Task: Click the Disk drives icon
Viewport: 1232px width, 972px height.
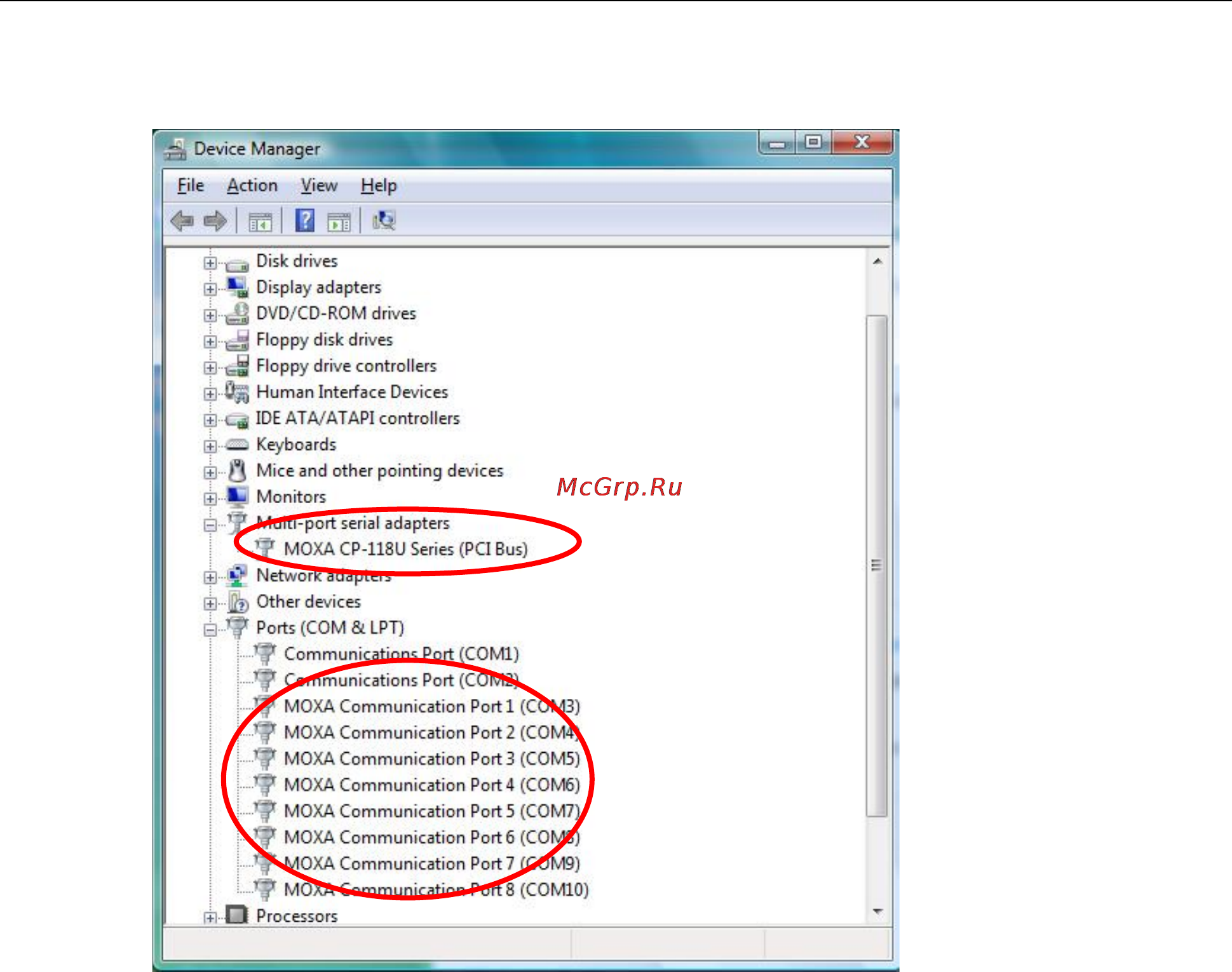Action: click(x=238, y=264)
